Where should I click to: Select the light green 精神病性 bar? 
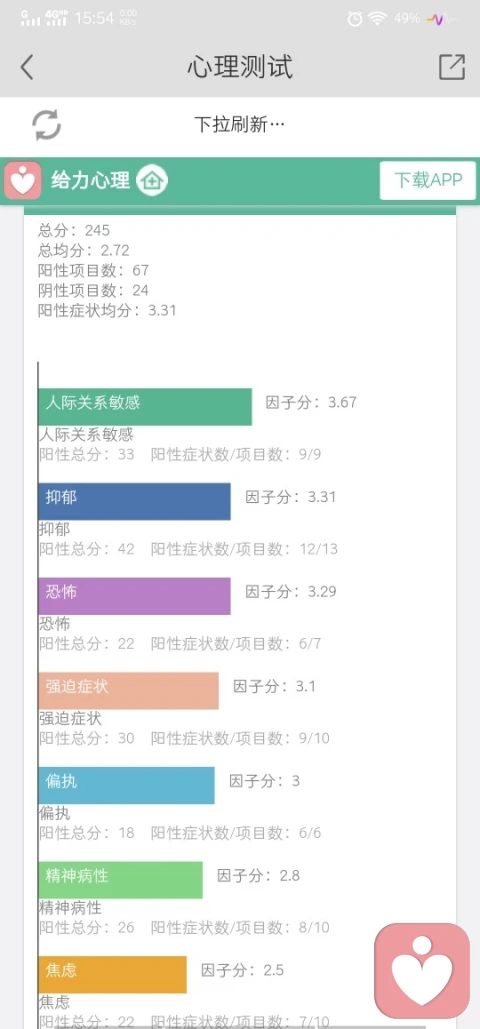pyautogui.click(x=120, y=879)
